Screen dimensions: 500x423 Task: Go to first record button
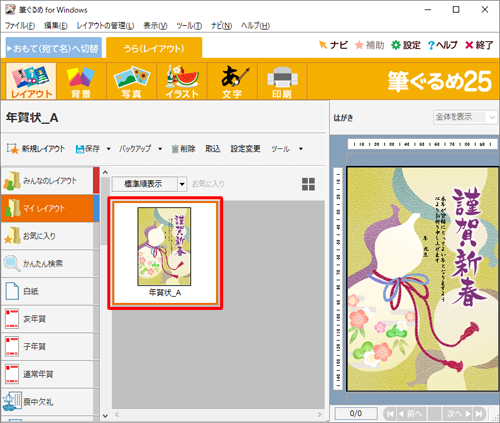pyautogui.click(x=390, y=414)
